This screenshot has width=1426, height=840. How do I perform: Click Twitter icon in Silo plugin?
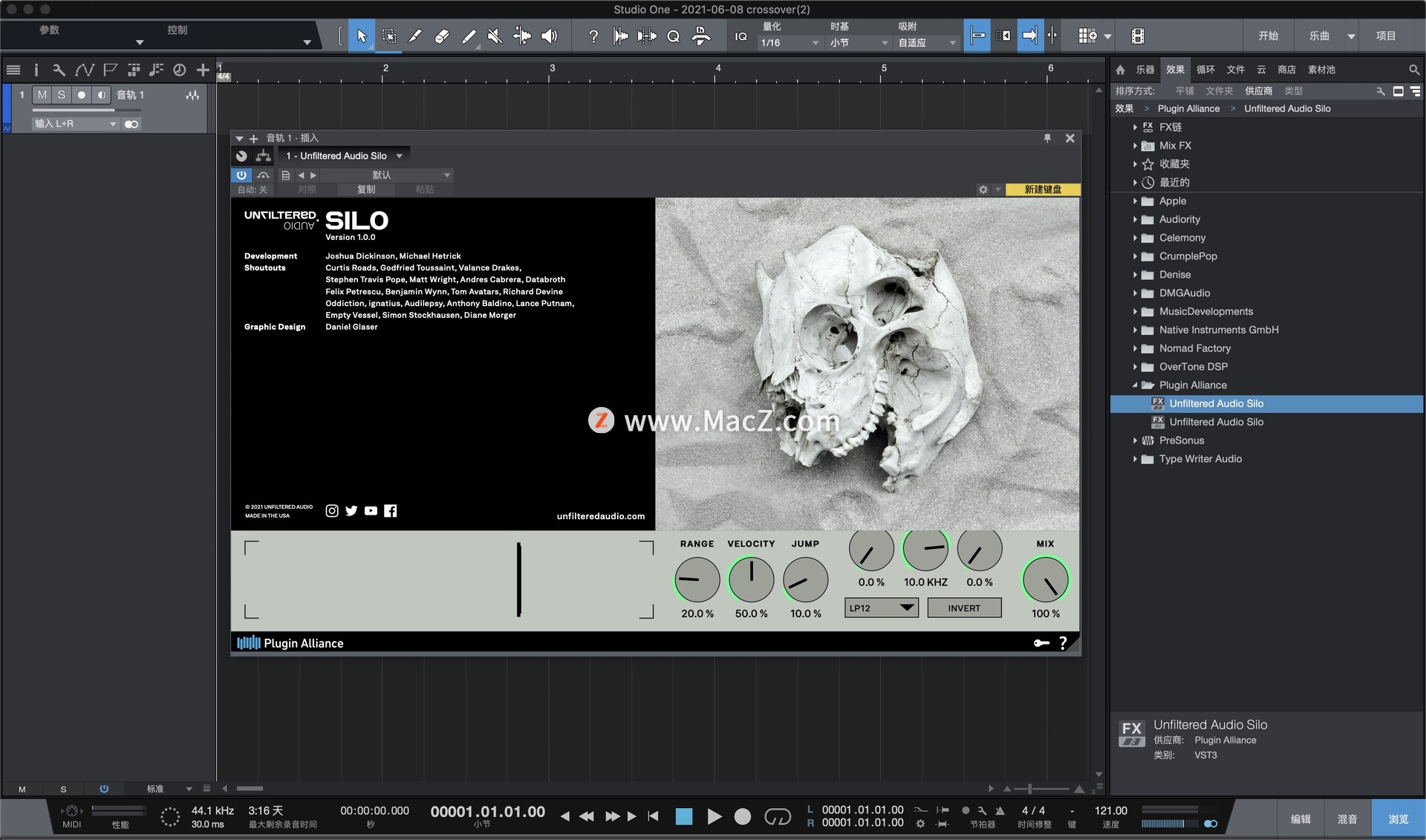[x=351, y=510]
